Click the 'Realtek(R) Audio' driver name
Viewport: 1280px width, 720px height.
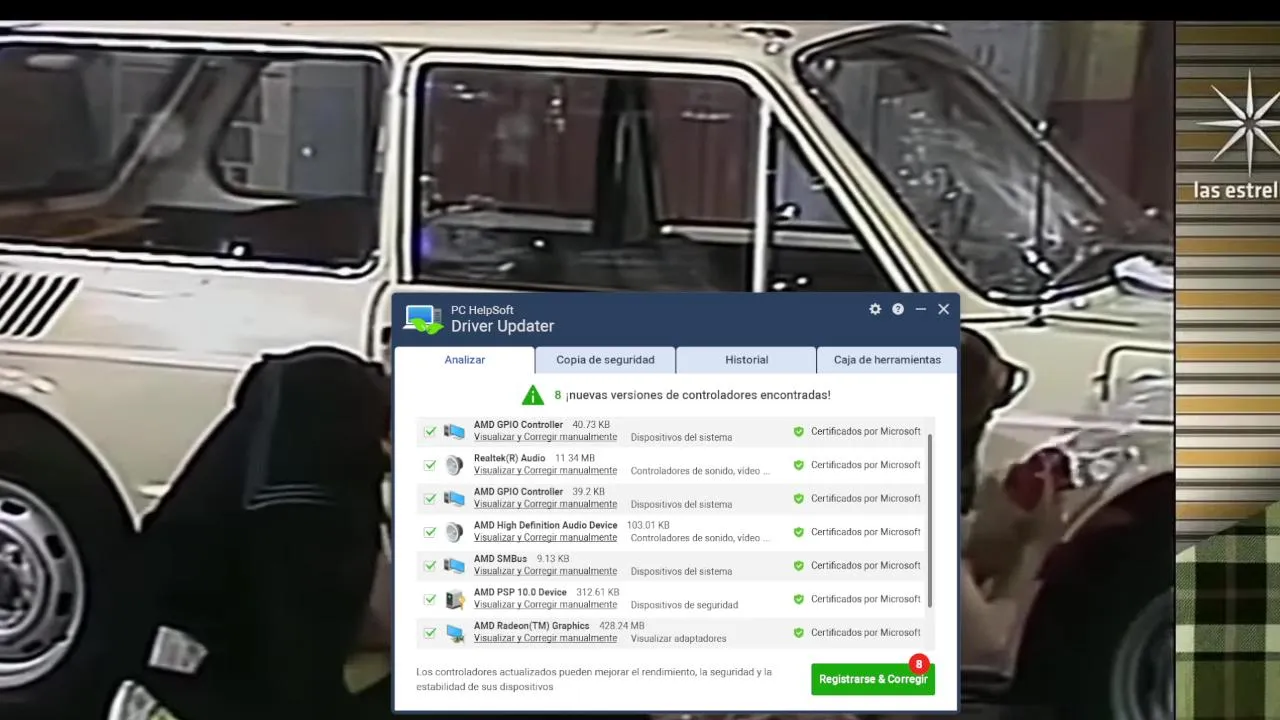pos(509,458)
